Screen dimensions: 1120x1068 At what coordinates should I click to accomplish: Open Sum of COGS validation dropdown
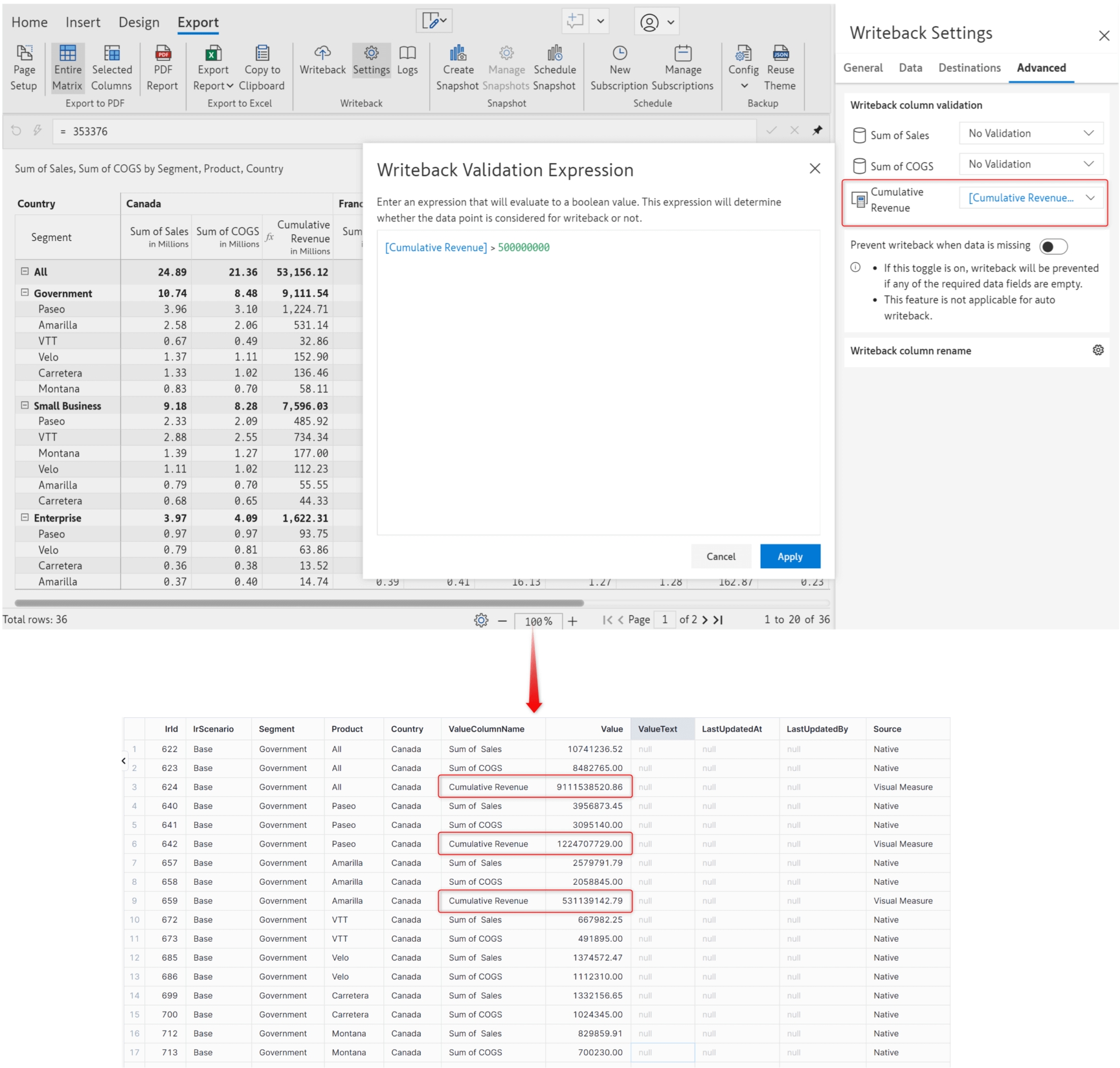pyautogui.click(x=1031, y=164)
